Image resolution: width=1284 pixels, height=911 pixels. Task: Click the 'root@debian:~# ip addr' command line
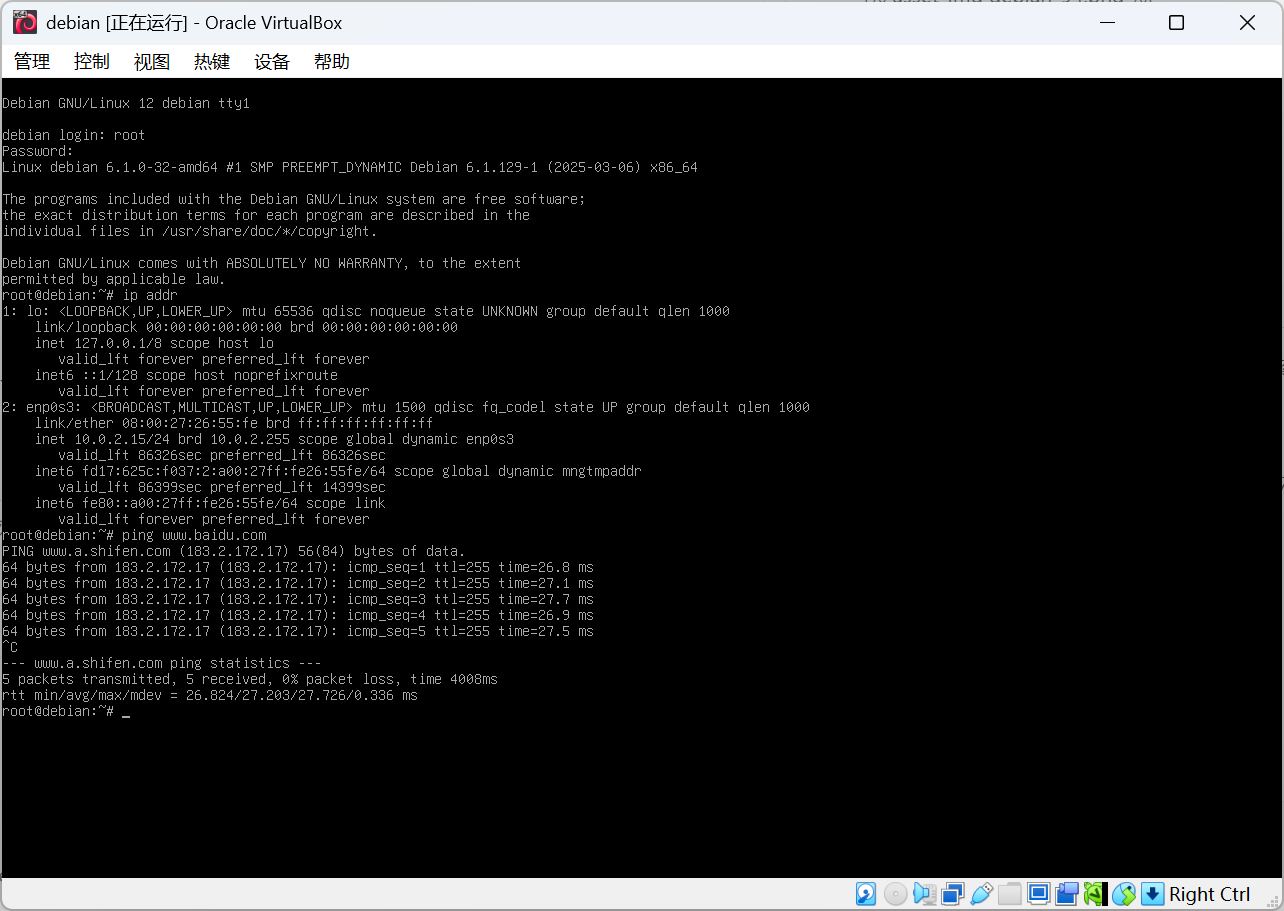(x=90, y=295)
